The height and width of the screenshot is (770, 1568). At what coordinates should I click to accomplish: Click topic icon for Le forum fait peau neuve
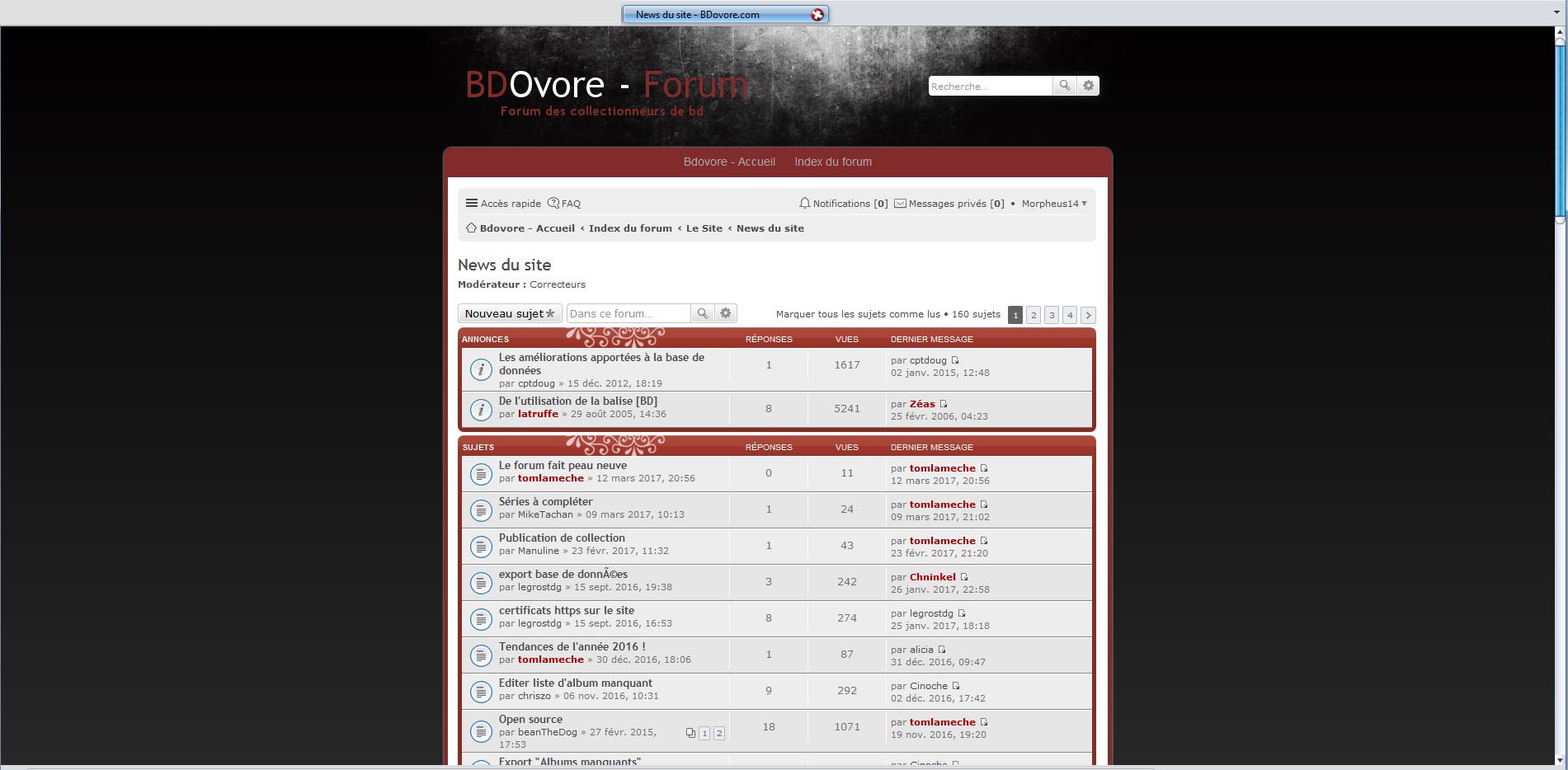click(481, 474)
